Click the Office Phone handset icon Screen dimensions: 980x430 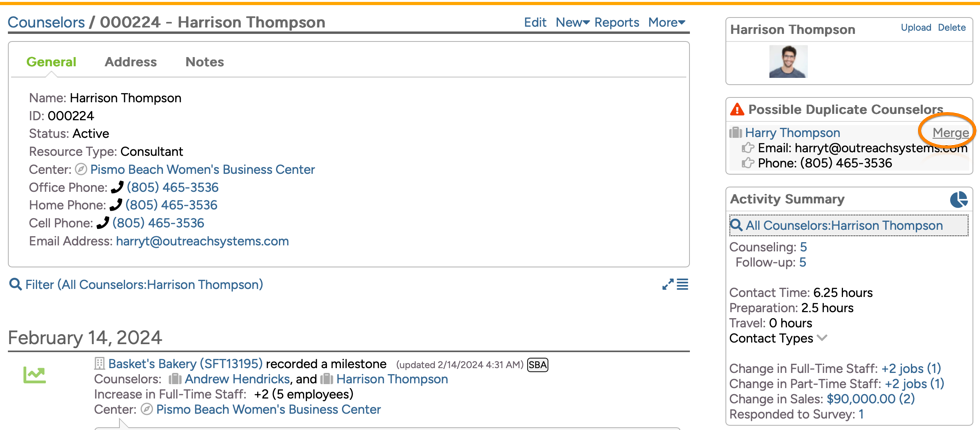pos(117,188)
